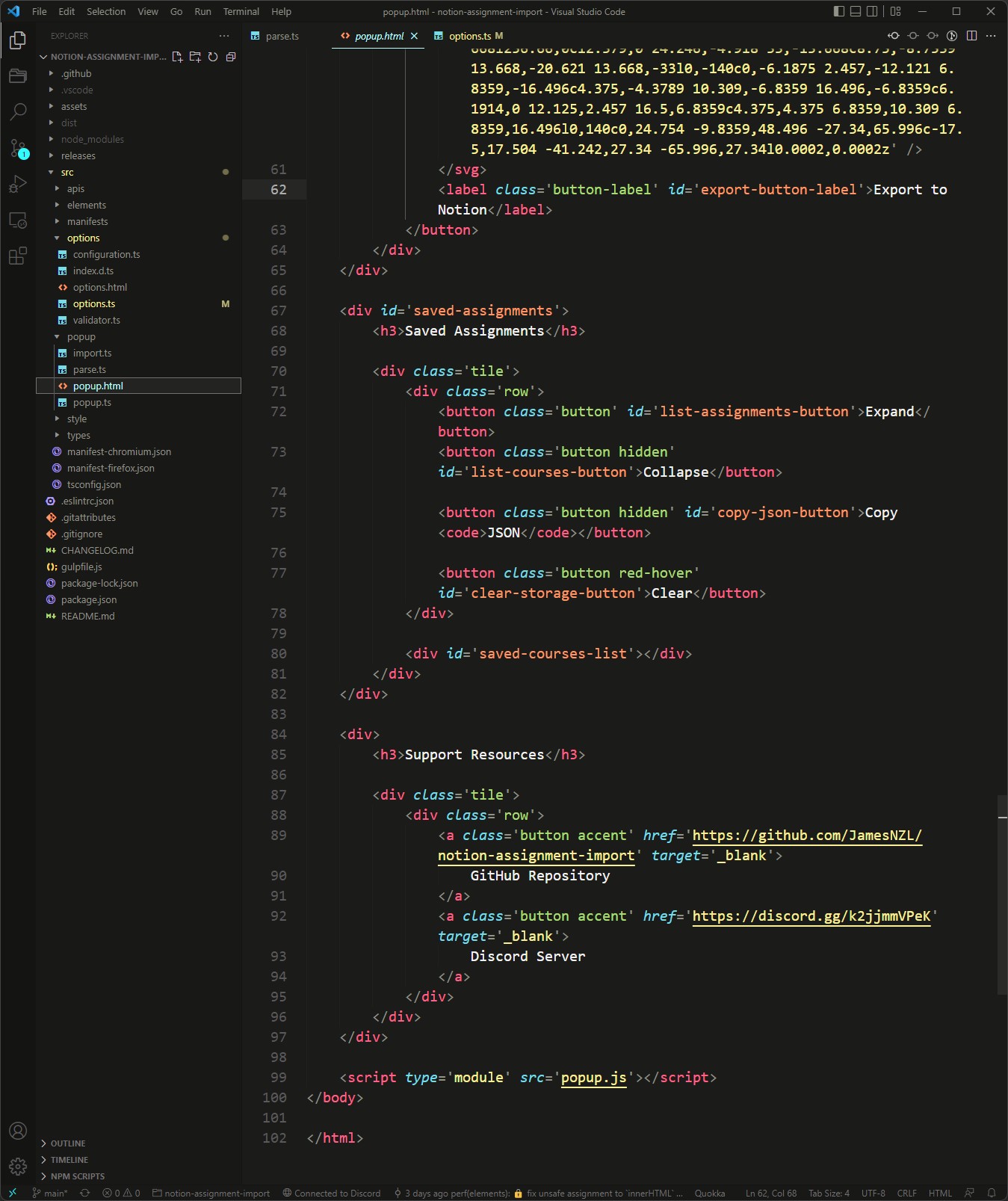Click Ln 62, Col 68 cursor position
This screenshot has height=1201, width=1008.
pos(770,1193)
